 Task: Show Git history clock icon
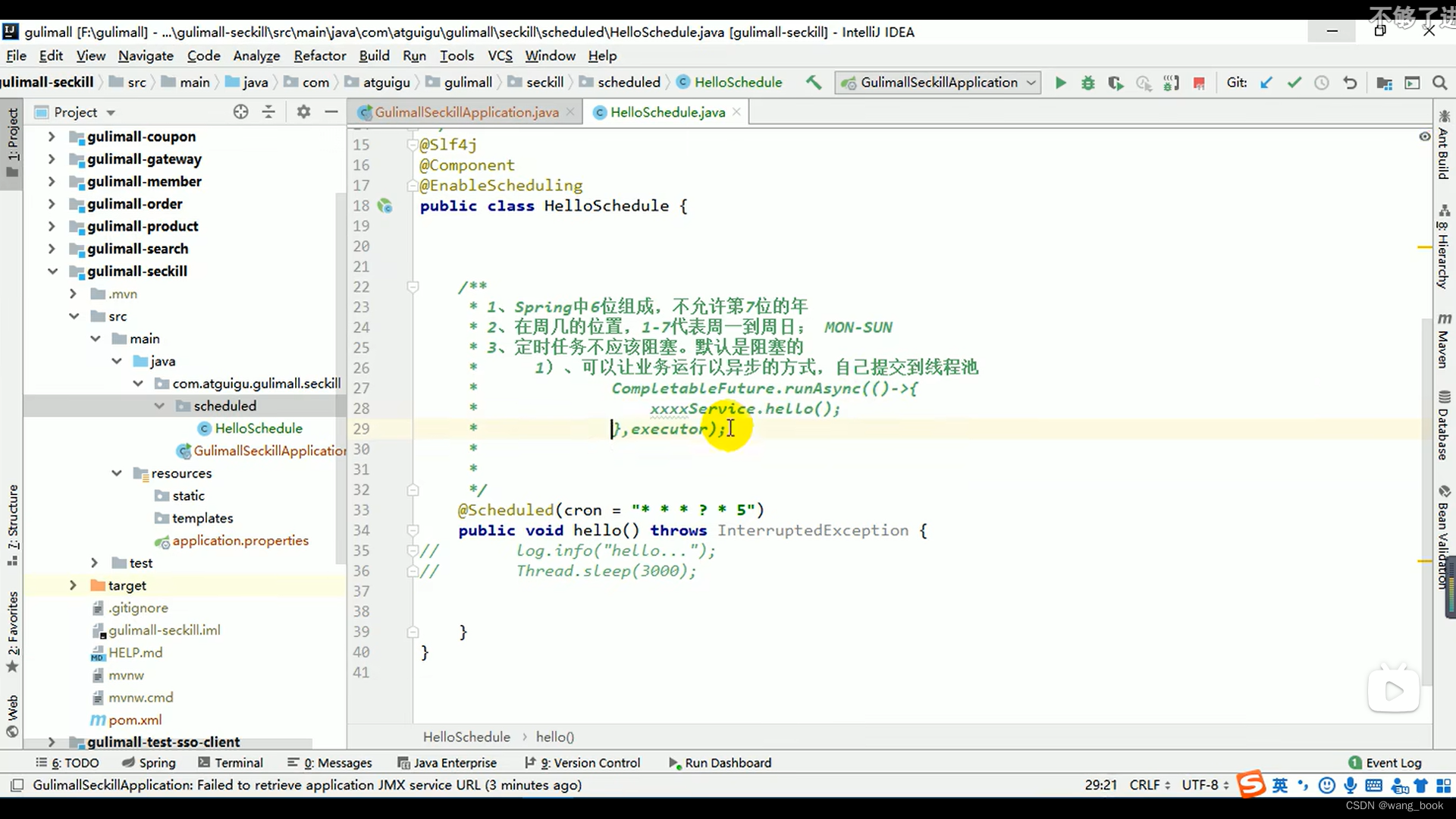click(1322, 83)
